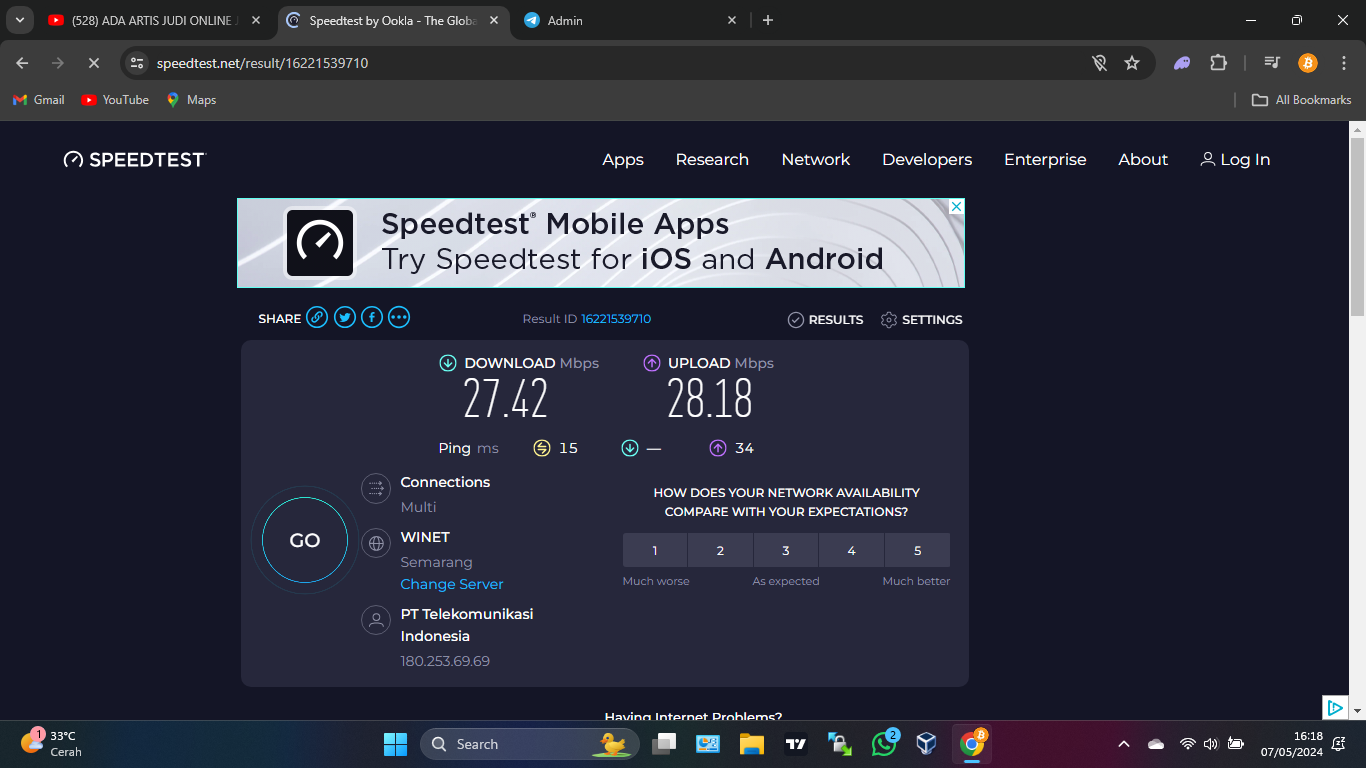This screenshot has width=1366, height=768.
Task: Open the Chrome three-dot menu
Action: coord(1344,63)
